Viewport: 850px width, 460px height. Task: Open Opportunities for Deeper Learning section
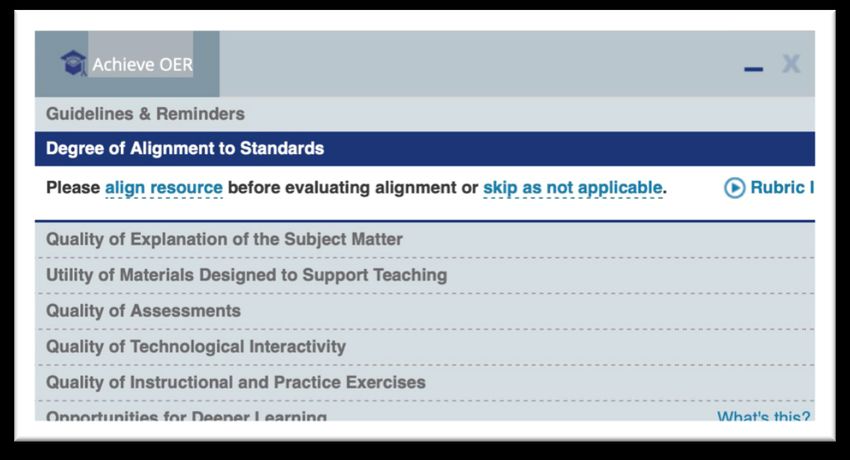[x=186, y=416]
